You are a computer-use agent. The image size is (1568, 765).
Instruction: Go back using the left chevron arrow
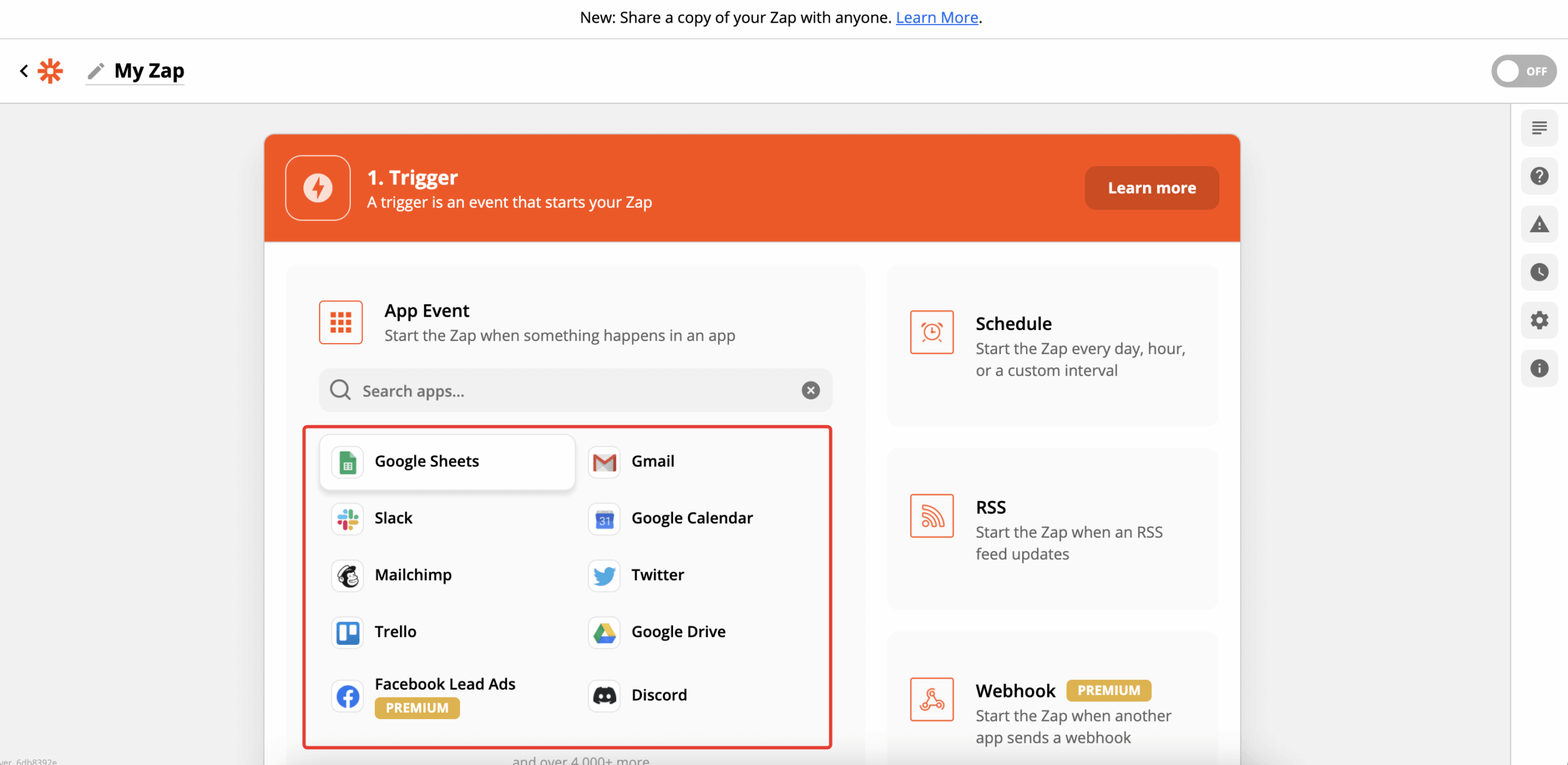pyautogui.click(x=24, y=71)
